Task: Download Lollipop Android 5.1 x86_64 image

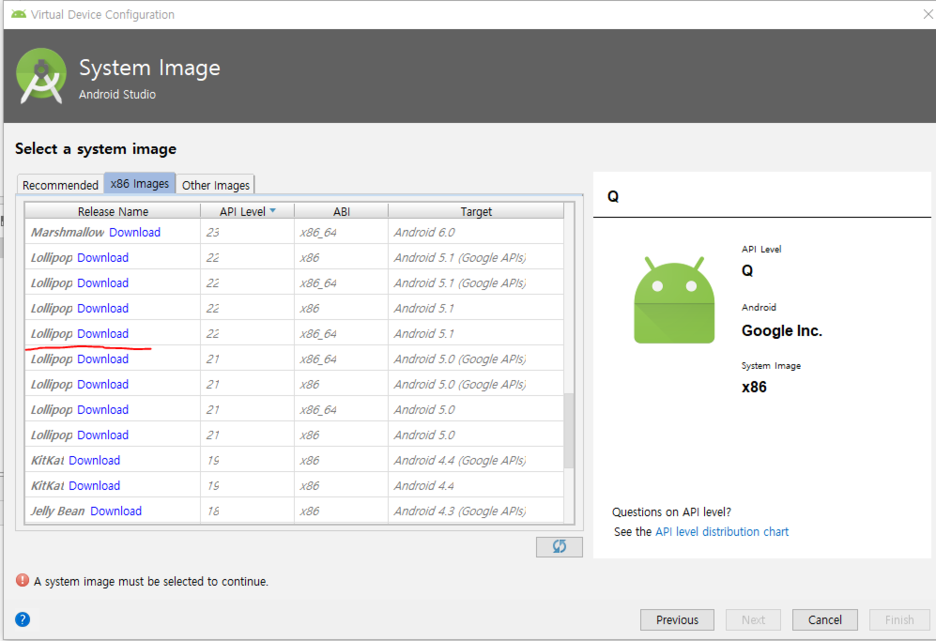Action: tap(103, 334)
